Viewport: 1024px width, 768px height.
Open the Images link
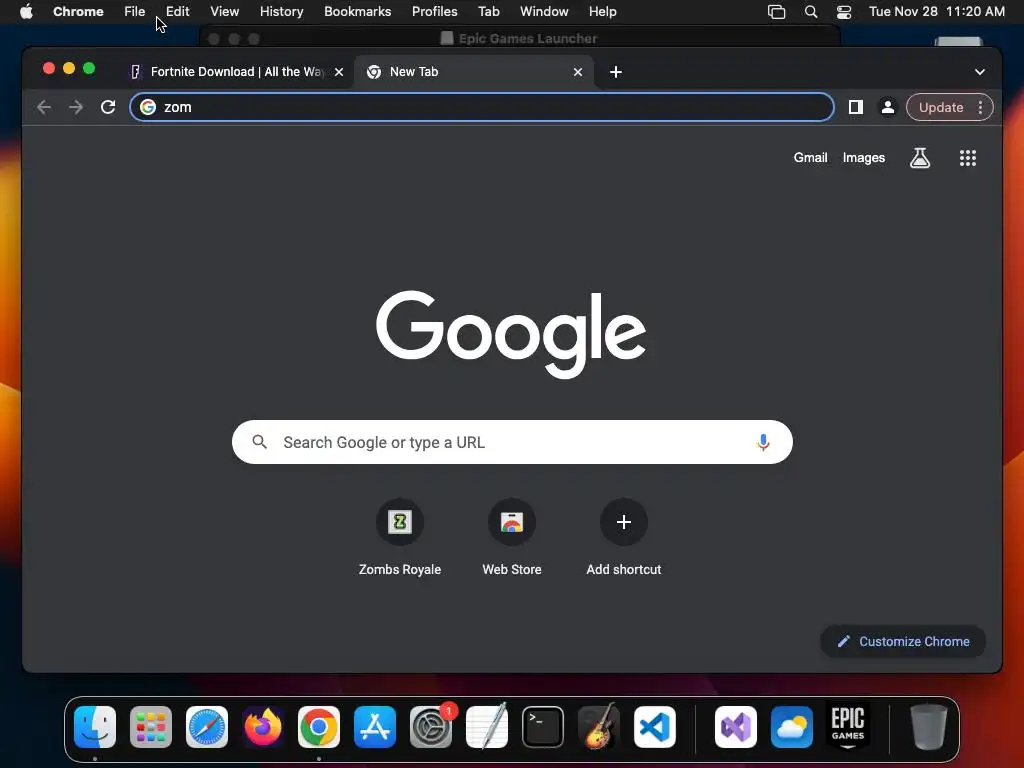pos(863,157)
